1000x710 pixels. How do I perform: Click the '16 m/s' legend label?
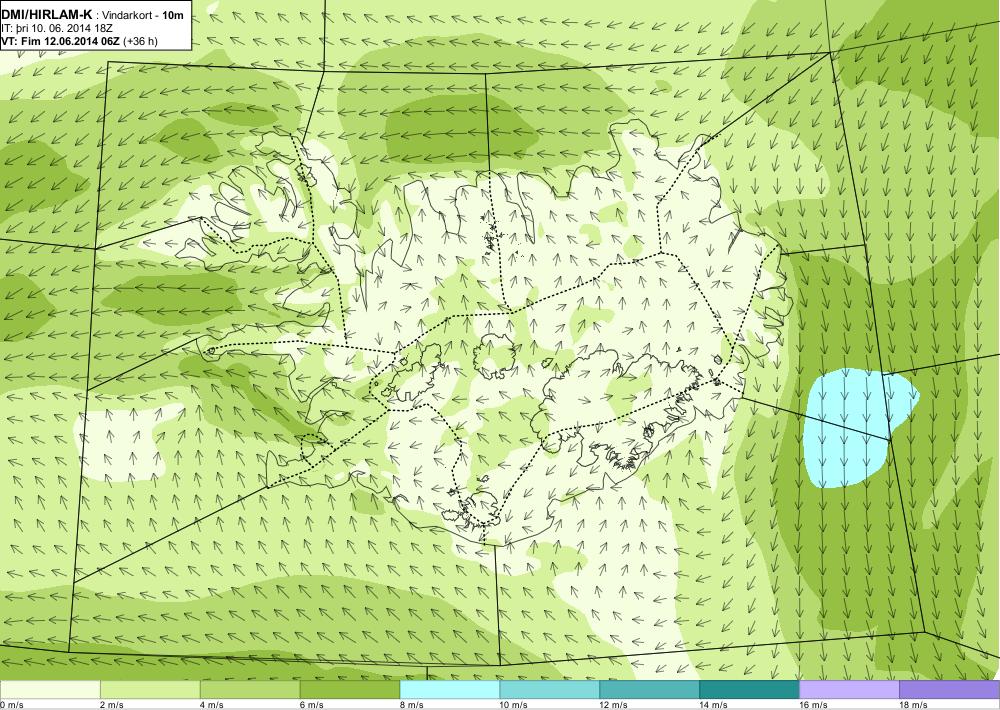point(813,705)
